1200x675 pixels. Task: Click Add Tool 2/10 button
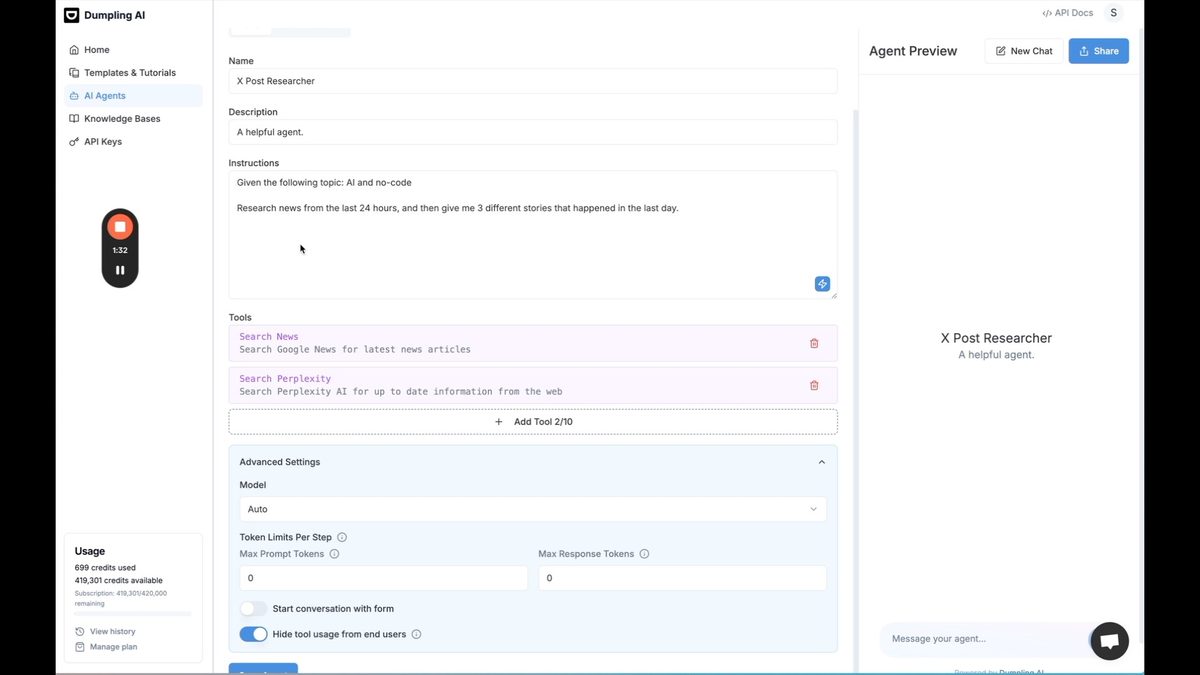(x=533, y=422)
